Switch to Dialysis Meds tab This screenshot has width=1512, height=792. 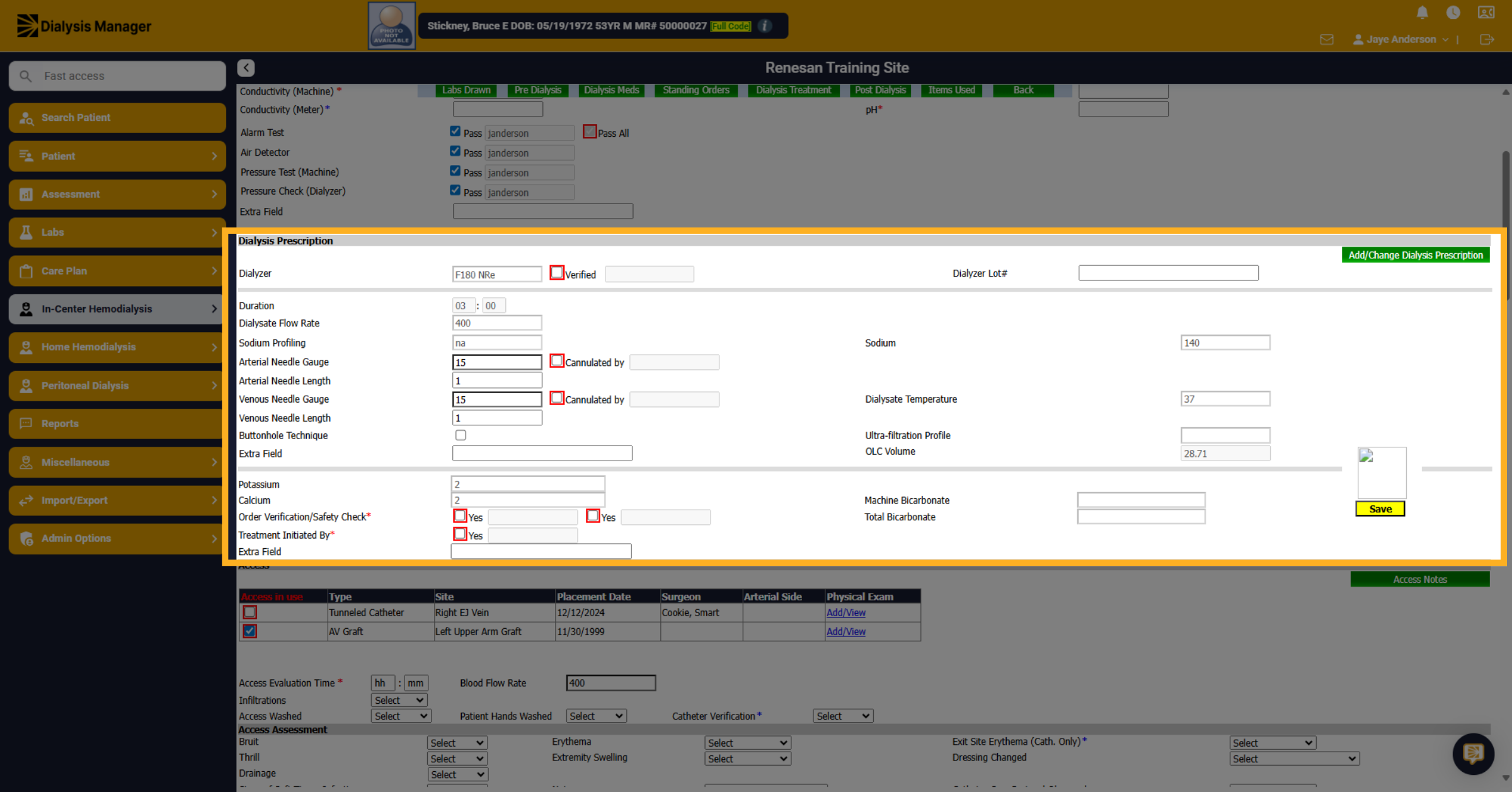click(x=611, y=90)
